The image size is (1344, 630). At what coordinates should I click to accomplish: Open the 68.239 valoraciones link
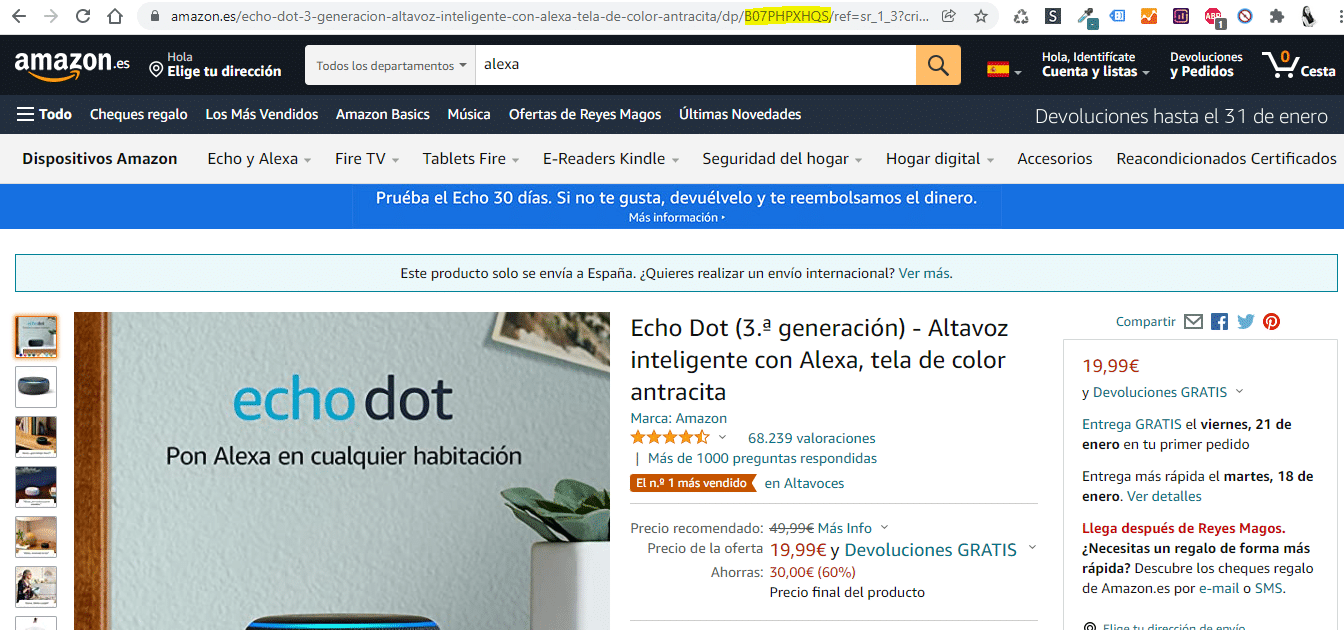810,438
